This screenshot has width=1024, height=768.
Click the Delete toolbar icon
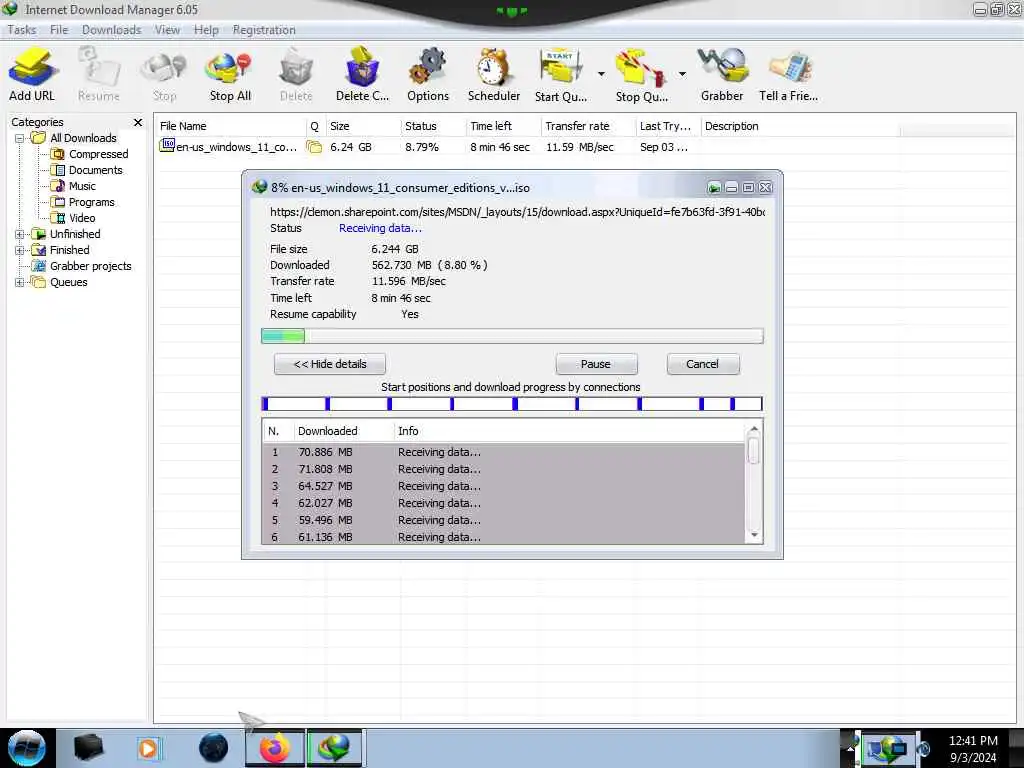[x=296, y=74]
